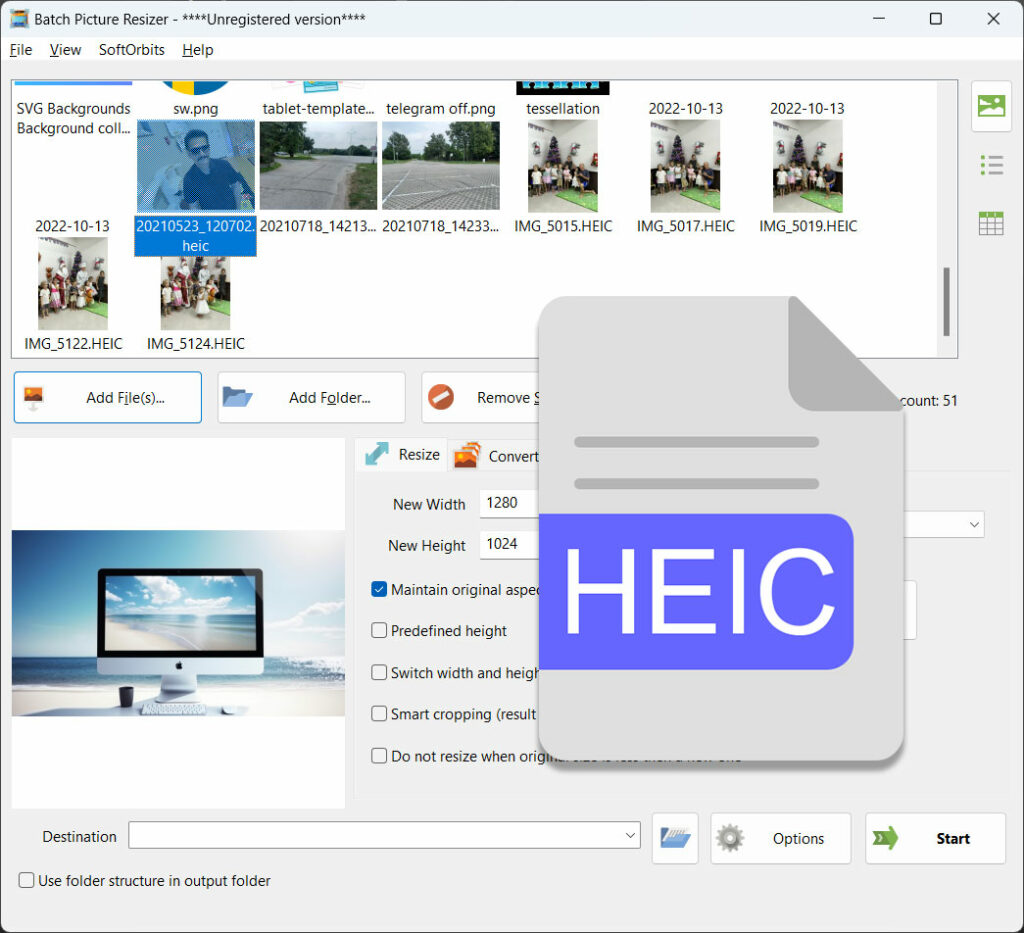Close the Batch Picture Resizer window
Image resolution: width=1024 pixels, height=933 pixels.
pyautogui.click(x=993, y=18)
